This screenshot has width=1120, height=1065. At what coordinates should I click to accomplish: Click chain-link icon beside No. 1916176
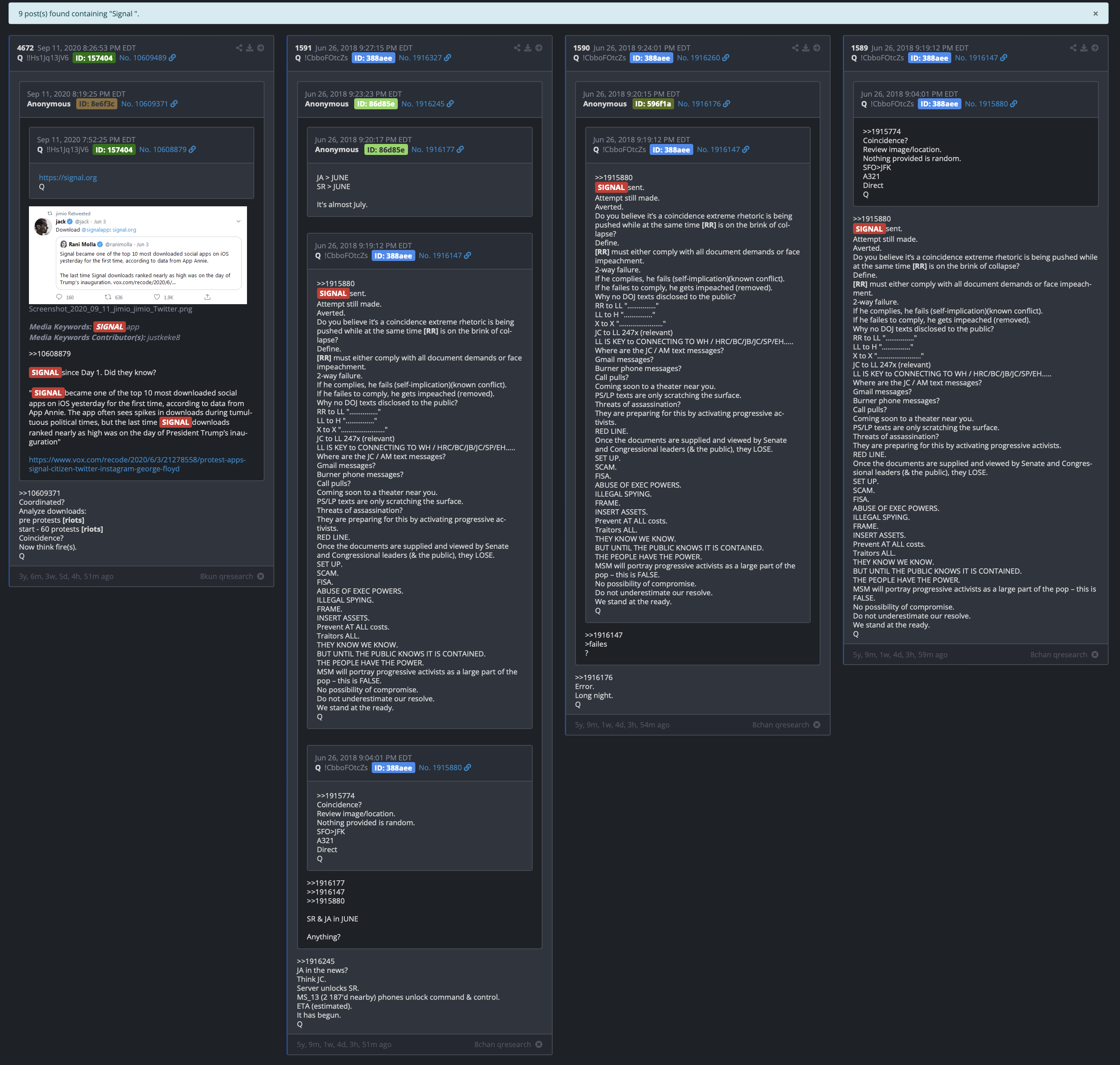(x=727, y=104)
